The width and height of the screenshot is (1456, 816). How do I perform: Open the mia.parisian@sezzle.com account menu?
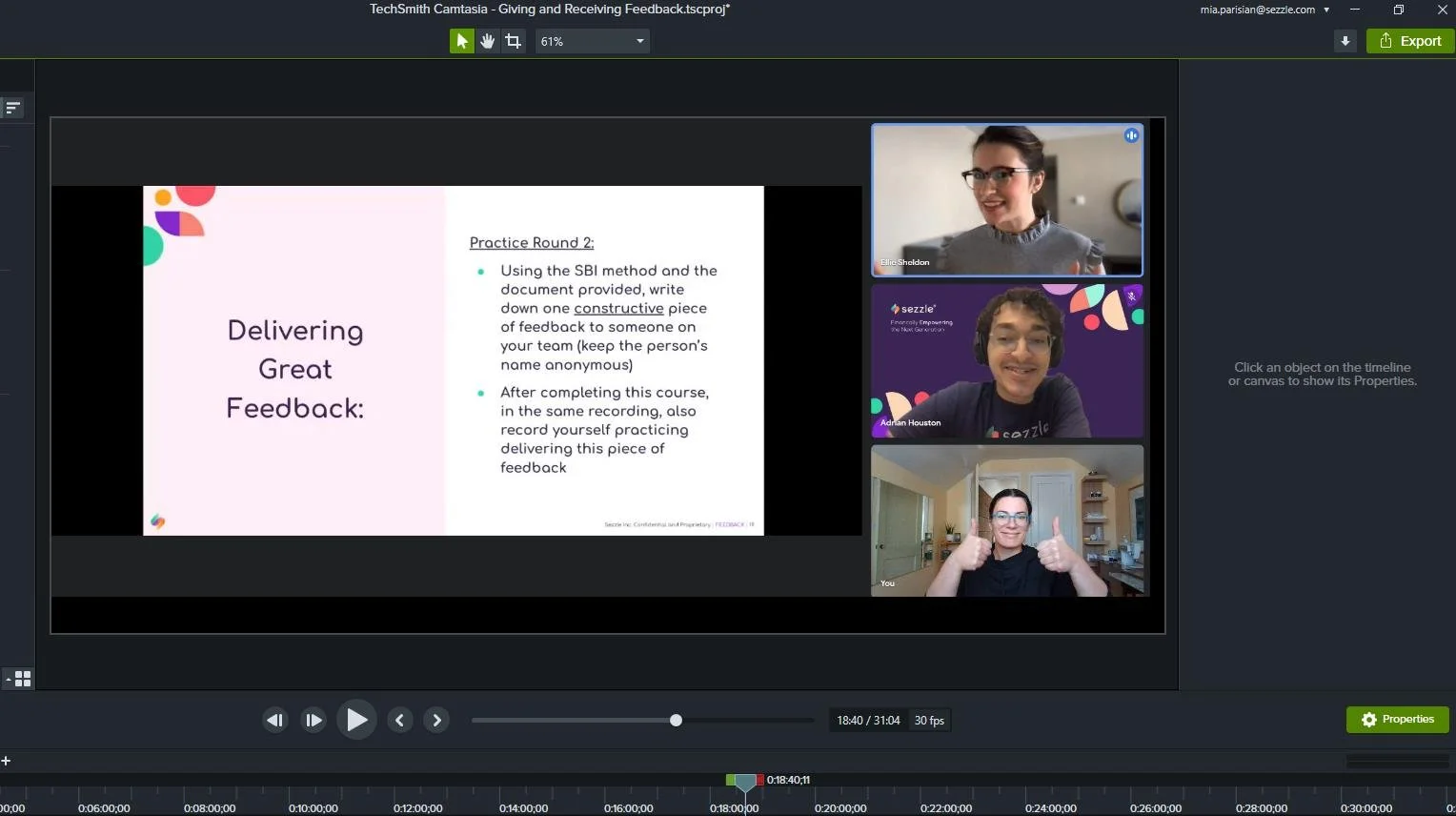(1264, 10)
